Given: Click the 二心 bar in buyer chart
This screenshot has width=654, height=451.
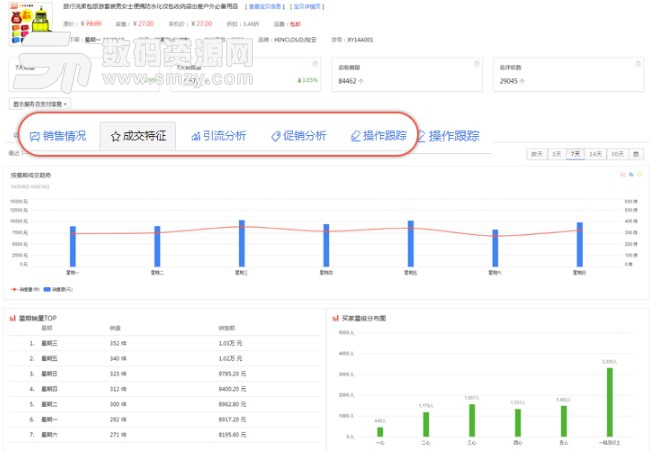Looking at the screenshot, I should pyautogui.click(x=426, y=424).
